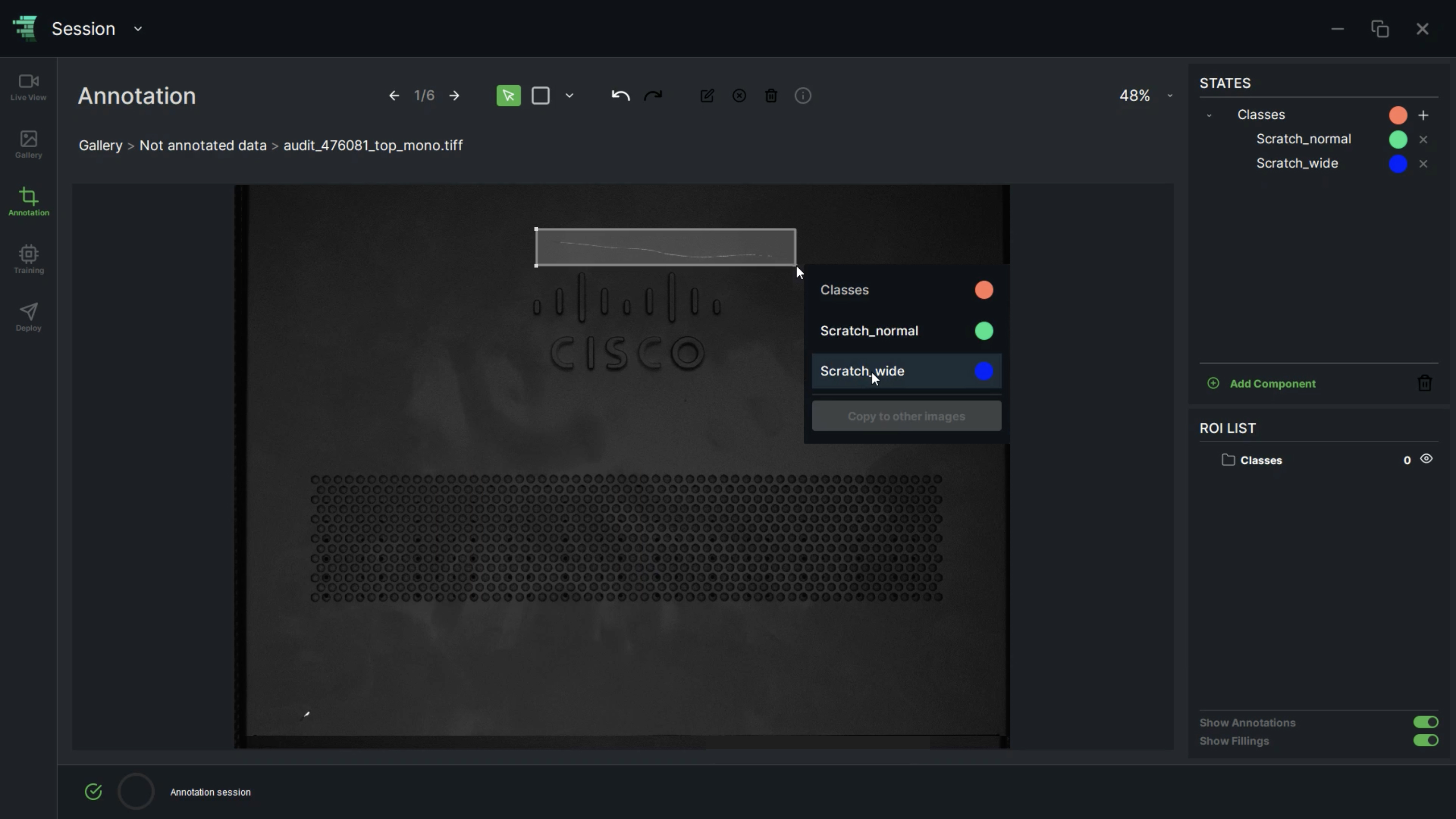Choose Scratch_wide in the context menu
1456x819 pixels.
[907, 371]
